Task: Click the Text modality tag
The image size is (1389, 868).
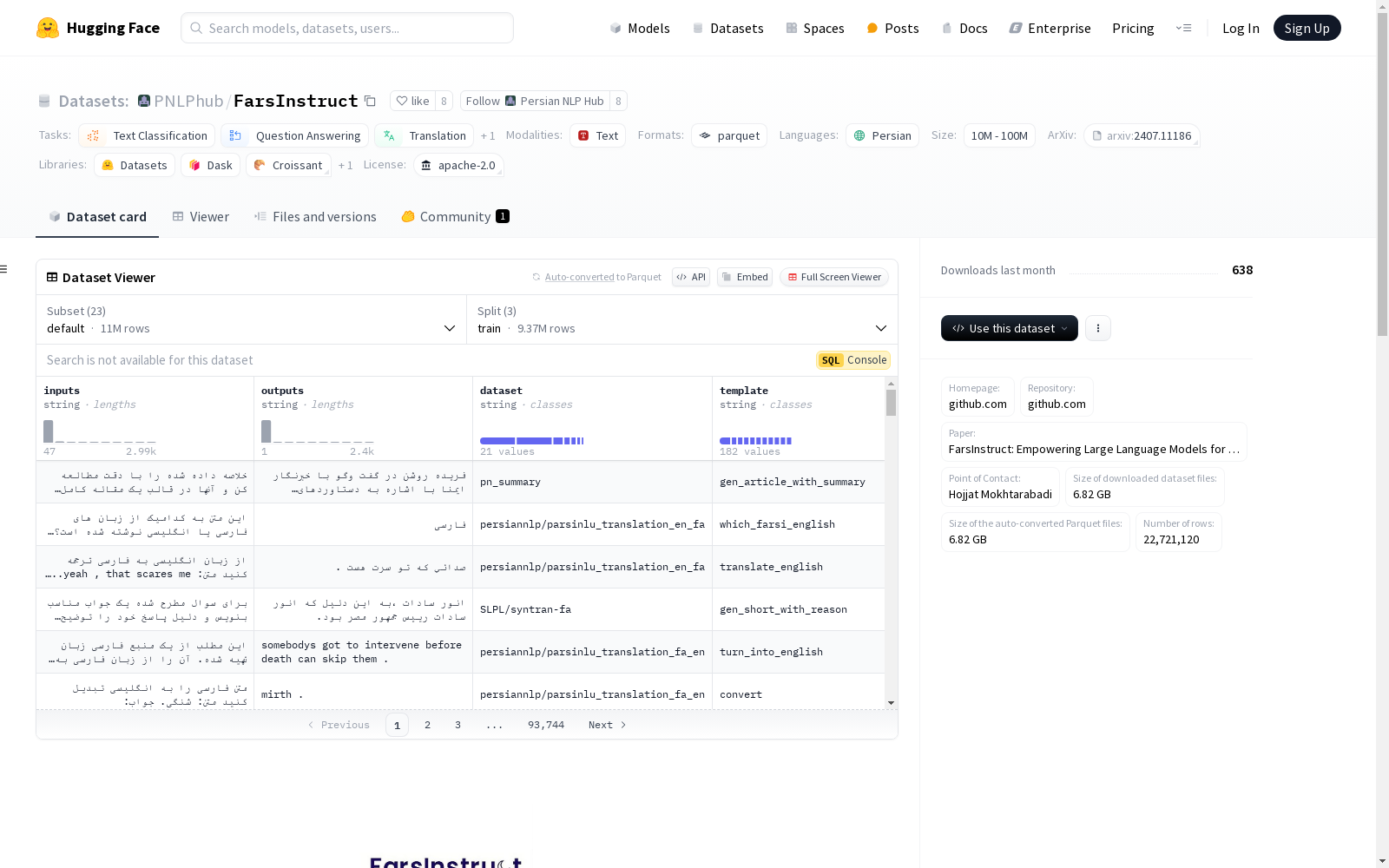Action: 597,135
